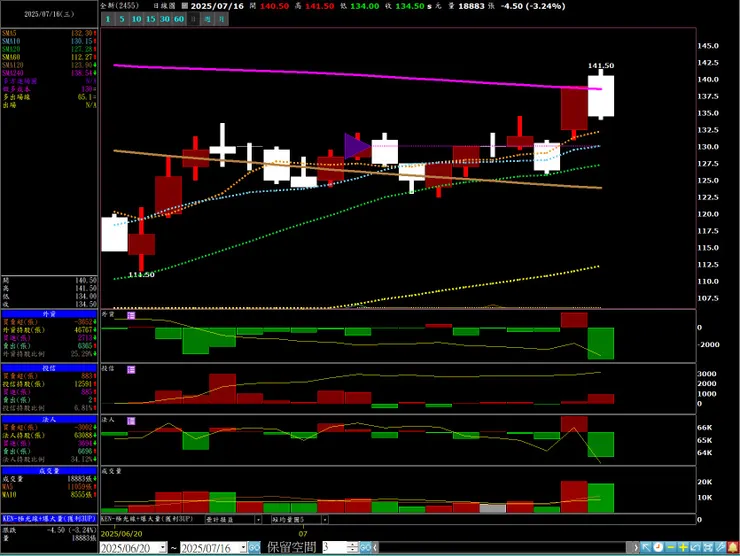The image size is (740, 556).
Task: Switch to monthly (月) K-line view
Action: pyautogui.click(x=222, y=19)
